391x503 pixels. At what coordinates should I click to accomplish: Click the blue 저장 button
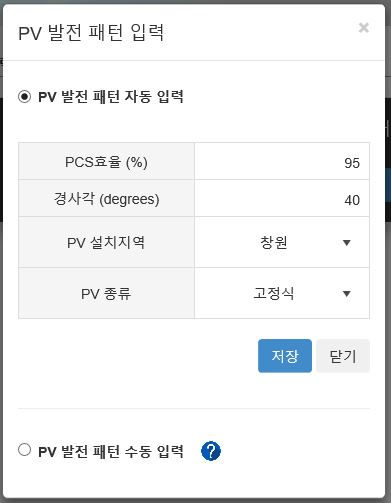pyautogui.click(x=285, y=356)
